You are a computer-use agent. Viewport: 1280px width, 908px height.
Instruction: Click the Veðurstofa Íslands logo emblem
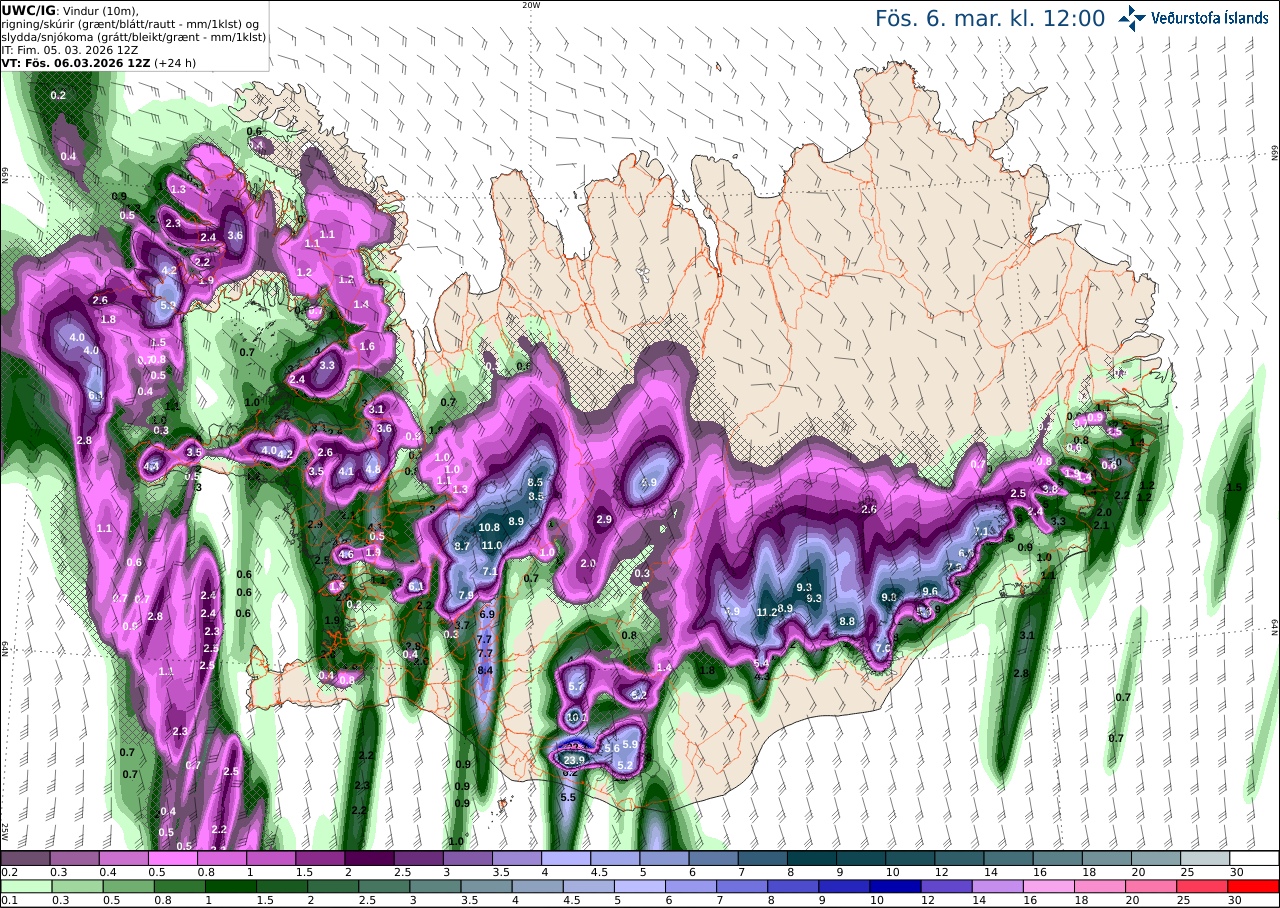point(1132,17)
